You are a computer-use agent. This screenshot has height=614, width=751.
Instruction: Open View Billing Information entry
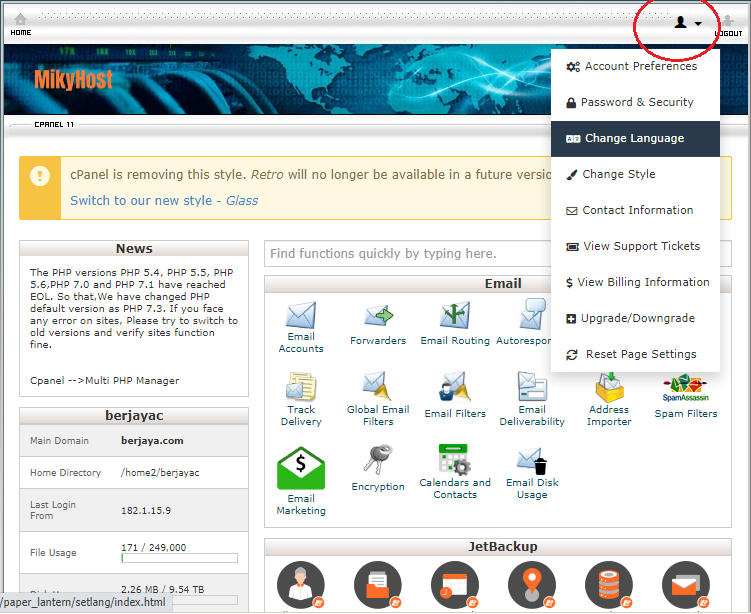click(635, 282)
